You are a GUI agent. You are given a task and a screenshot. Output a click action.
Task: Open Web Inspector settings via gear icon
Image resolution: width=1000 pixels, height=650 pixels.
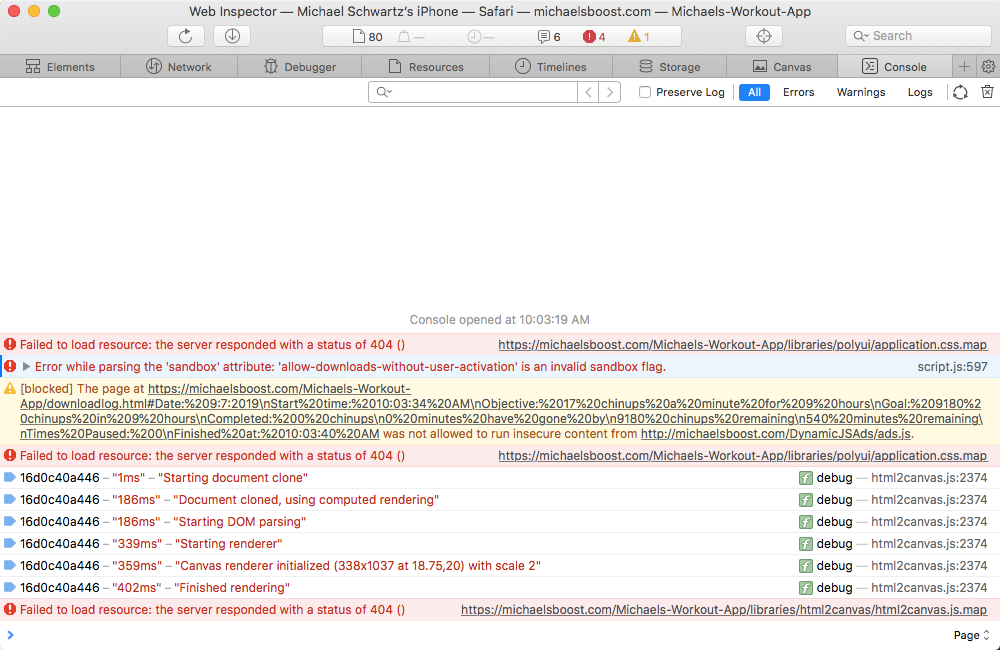pyautogui.click(x=988, y=65)
